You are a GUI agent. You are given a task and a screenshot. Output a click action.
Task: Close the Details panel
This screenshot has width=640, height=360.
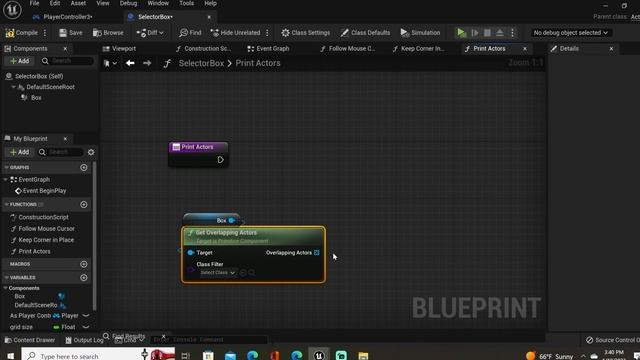point(611,49)
